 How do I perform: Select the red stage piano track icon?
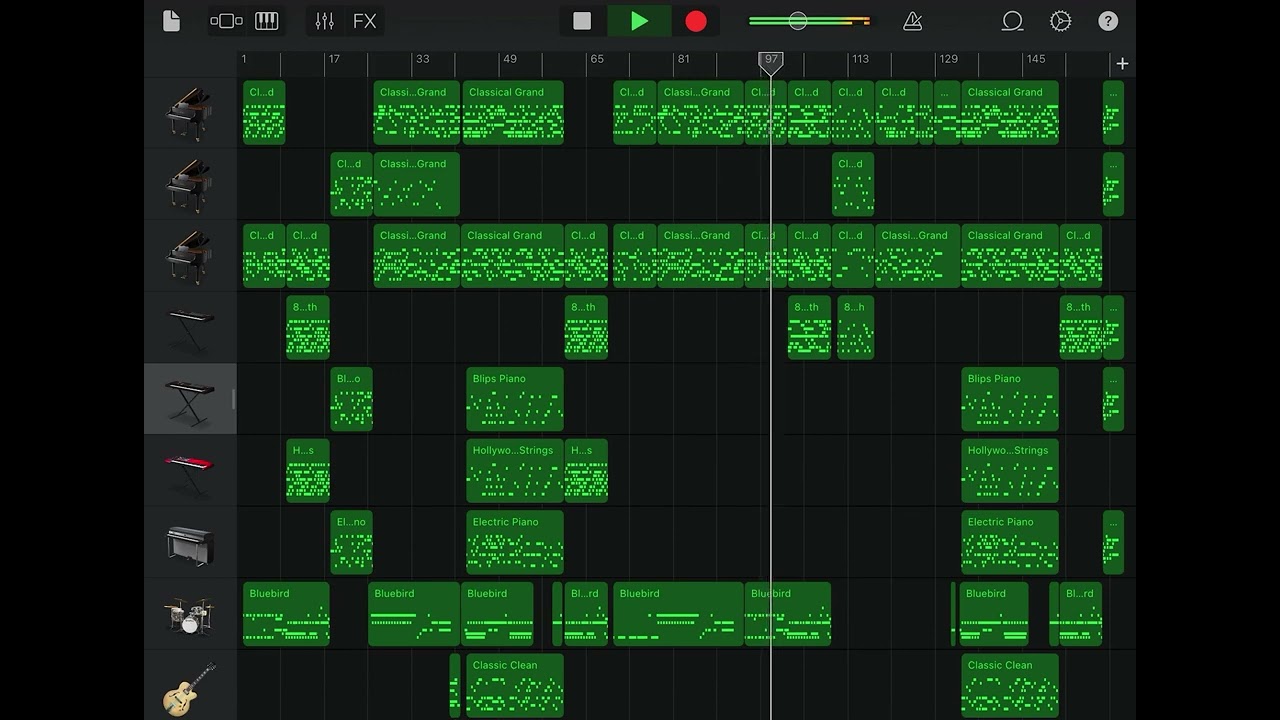190,471
